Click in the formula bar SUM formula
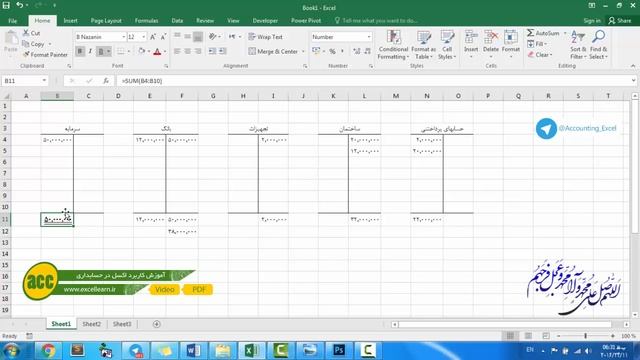Image resolution: width=640 pixels, height=360 pixels. tap(142, 81)
